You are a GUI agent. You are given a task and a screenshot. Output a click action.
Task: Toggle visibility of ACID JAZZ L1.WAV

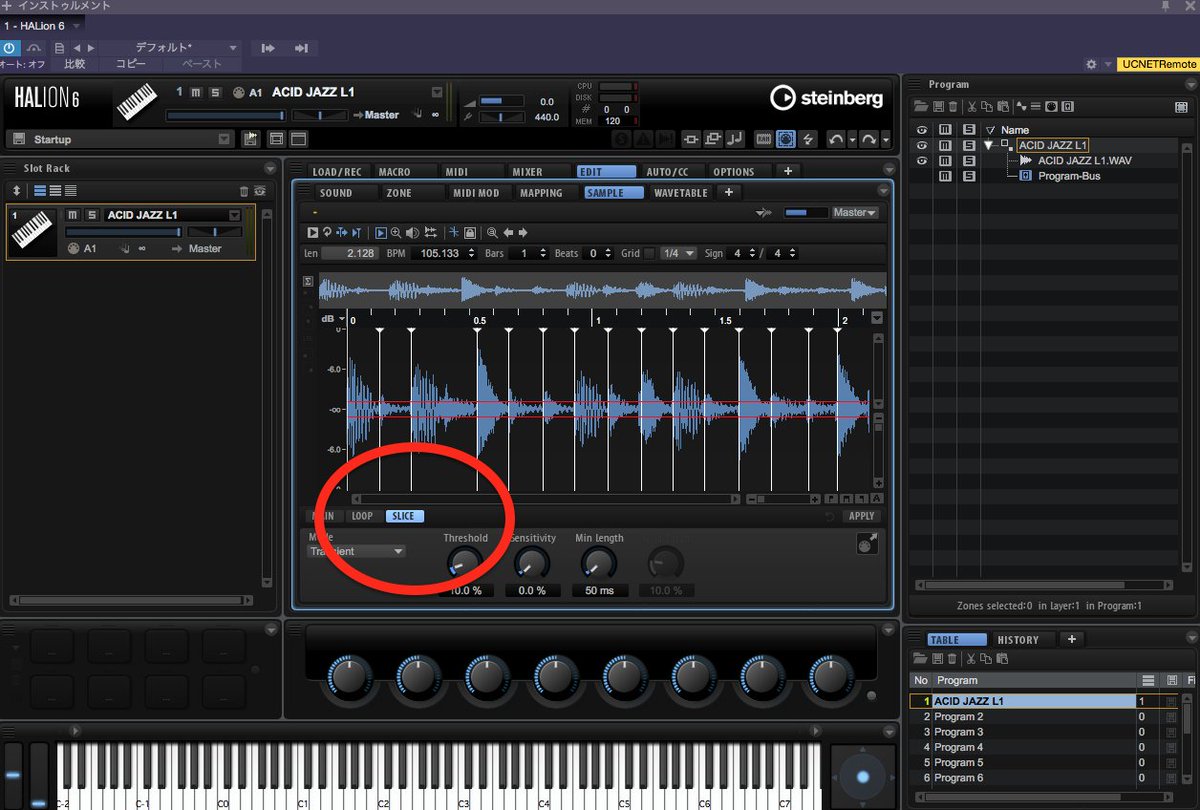click(x=921, y=160)
